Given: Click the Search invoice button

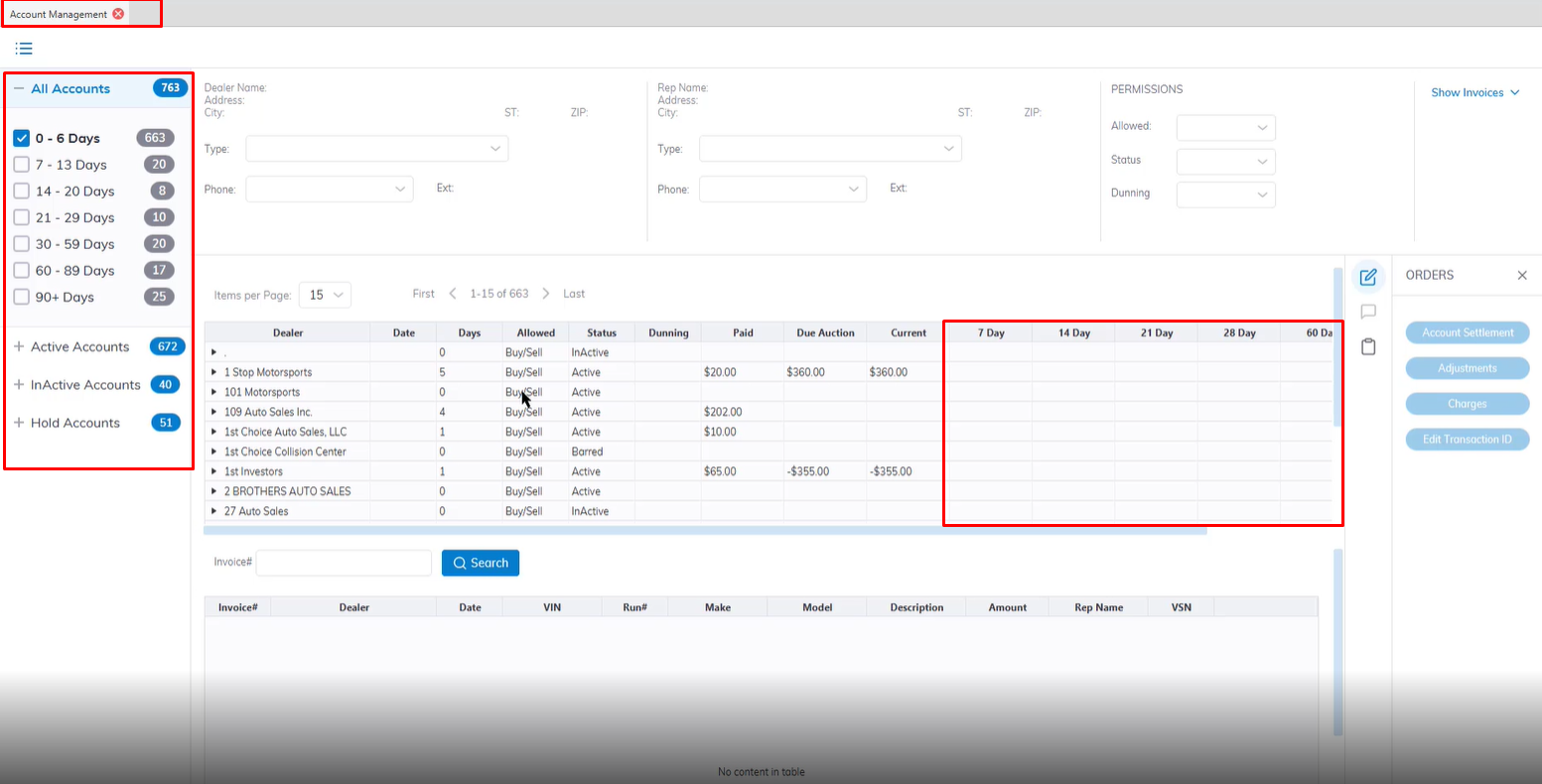Looking at the screenshot, I should 480,563.
